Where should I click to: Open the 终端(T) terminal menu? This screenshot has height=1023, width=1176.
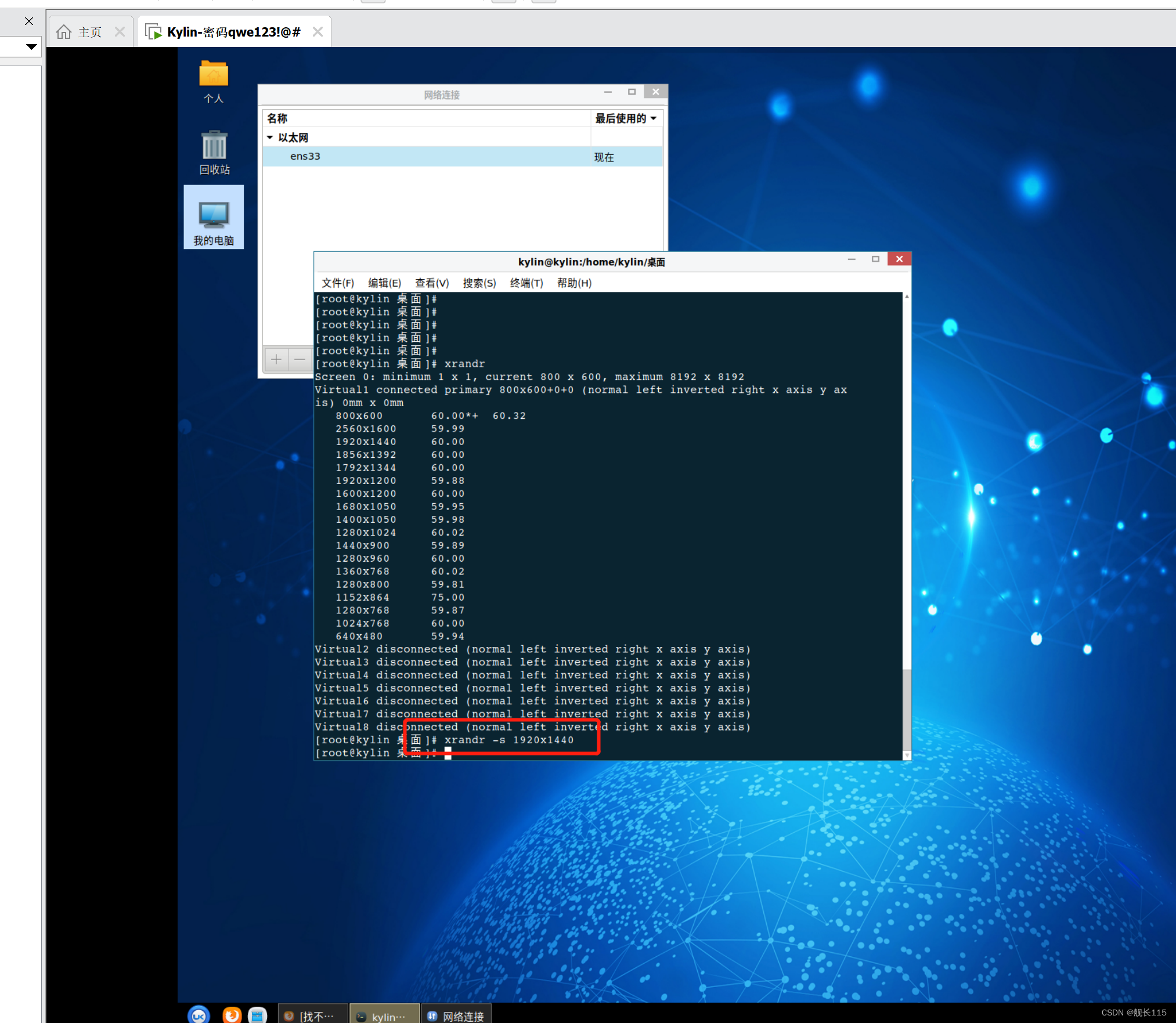pos(526,283)
